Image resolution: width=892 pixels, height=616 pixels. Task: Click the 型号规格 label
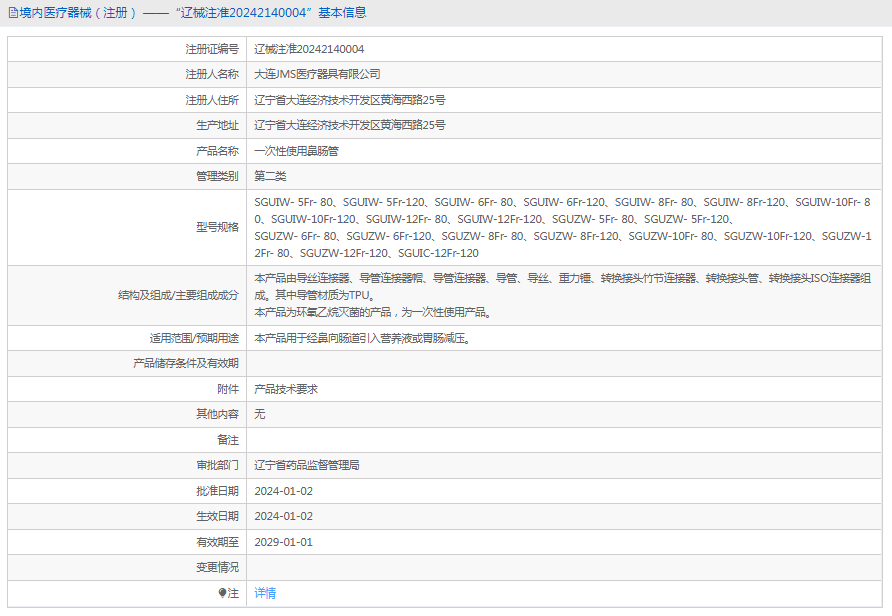tap(217, 228)
